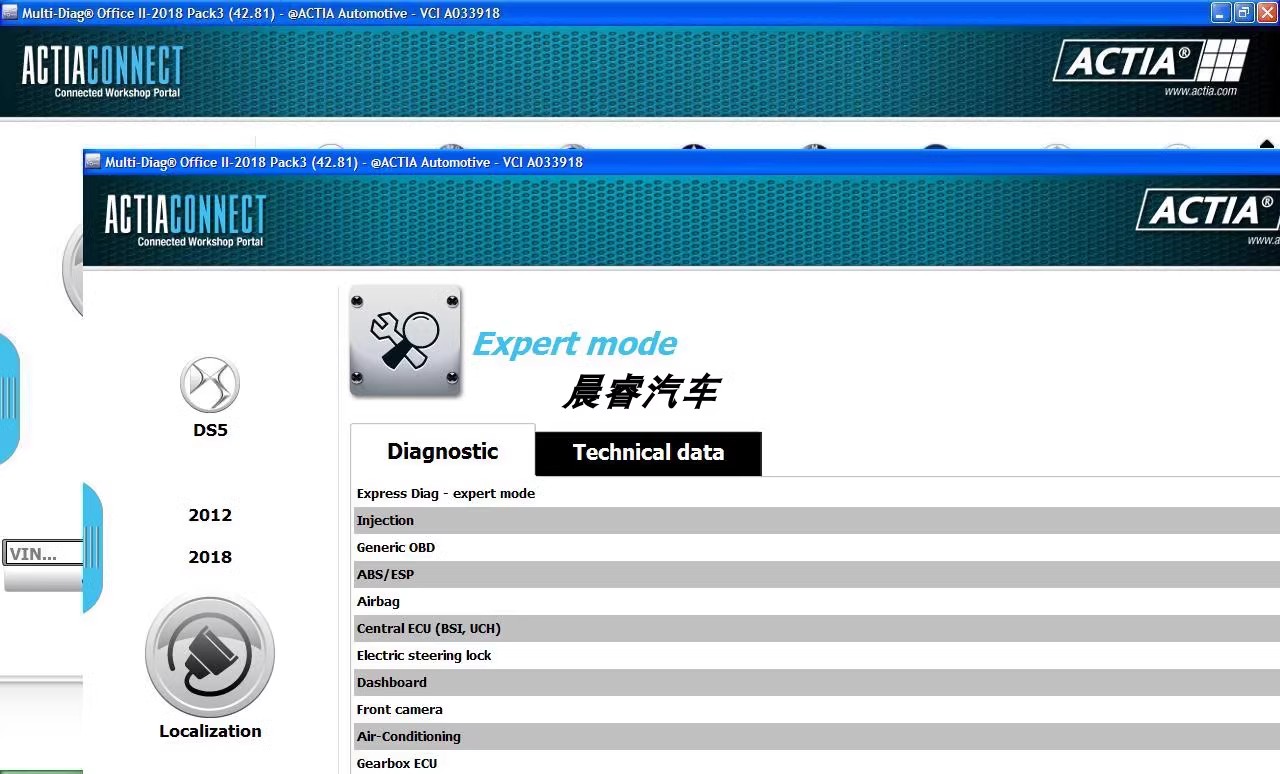Click ActiaConnect logo in front window
Screen dimensions: 1280x774
click(186, 220)
